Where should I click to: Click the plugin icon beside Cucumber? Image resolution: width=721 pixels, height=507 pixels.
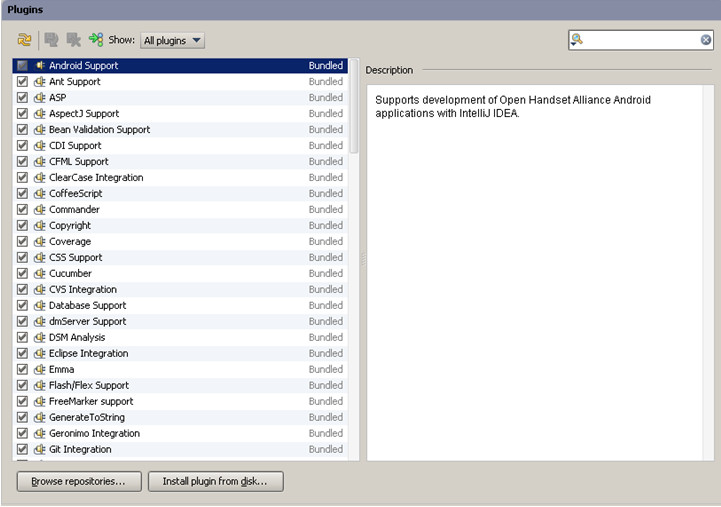(40, 273)
